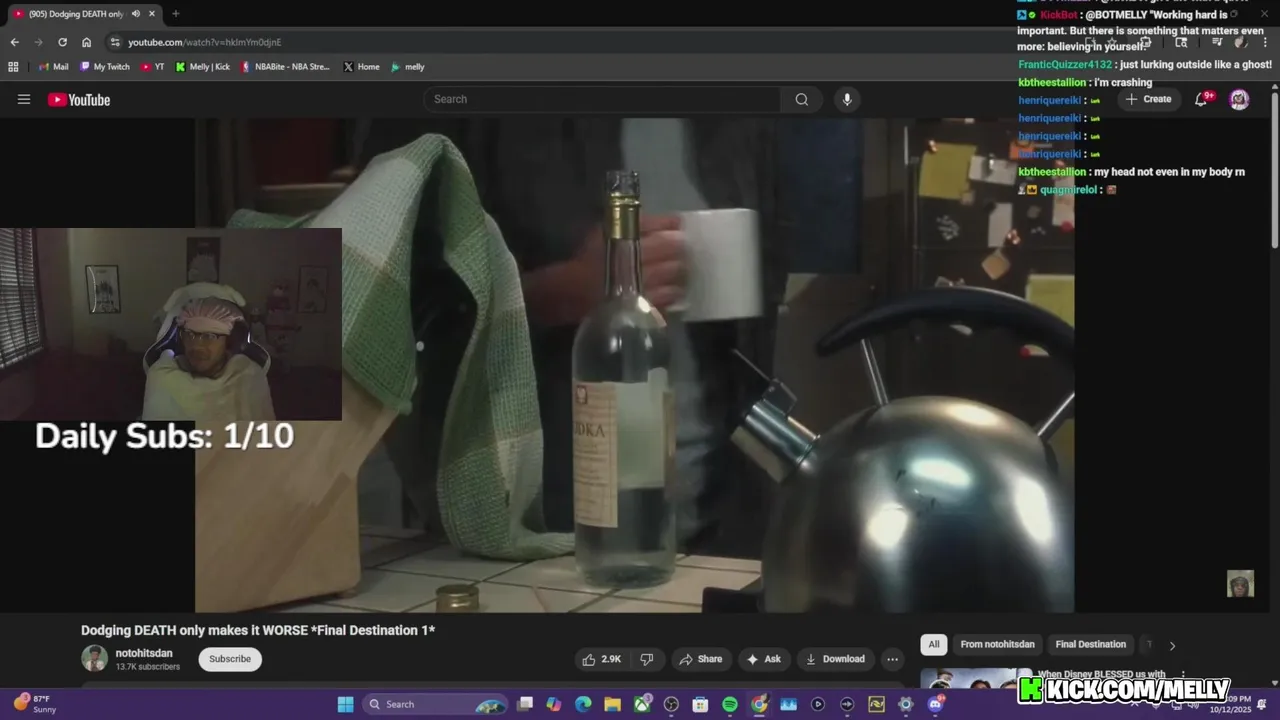Open the NBABite bookmark

pyautogui.click(x=285, y=67)
